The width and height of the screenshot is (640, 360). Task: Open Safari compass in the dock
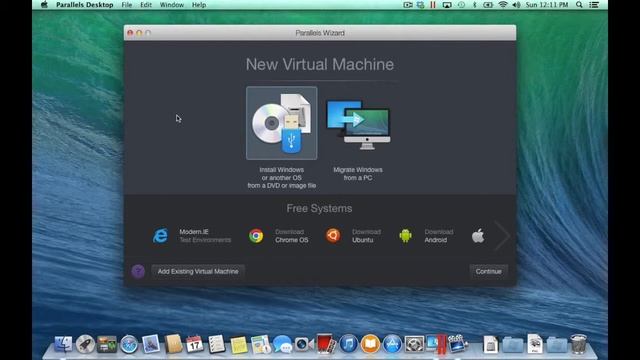129,344
